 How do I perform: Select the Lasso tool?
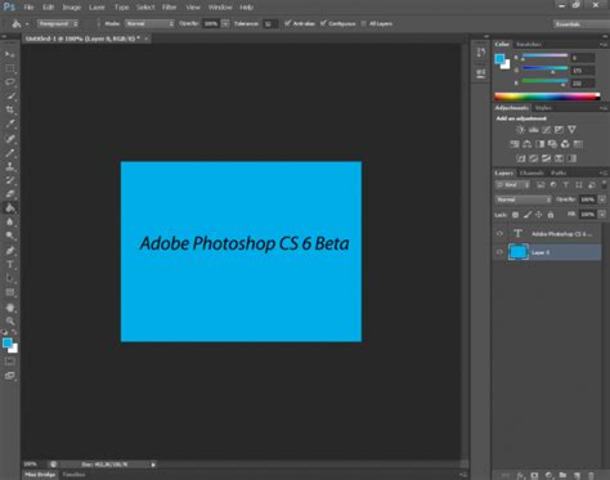pyautogui.click(x=10, y=82)
